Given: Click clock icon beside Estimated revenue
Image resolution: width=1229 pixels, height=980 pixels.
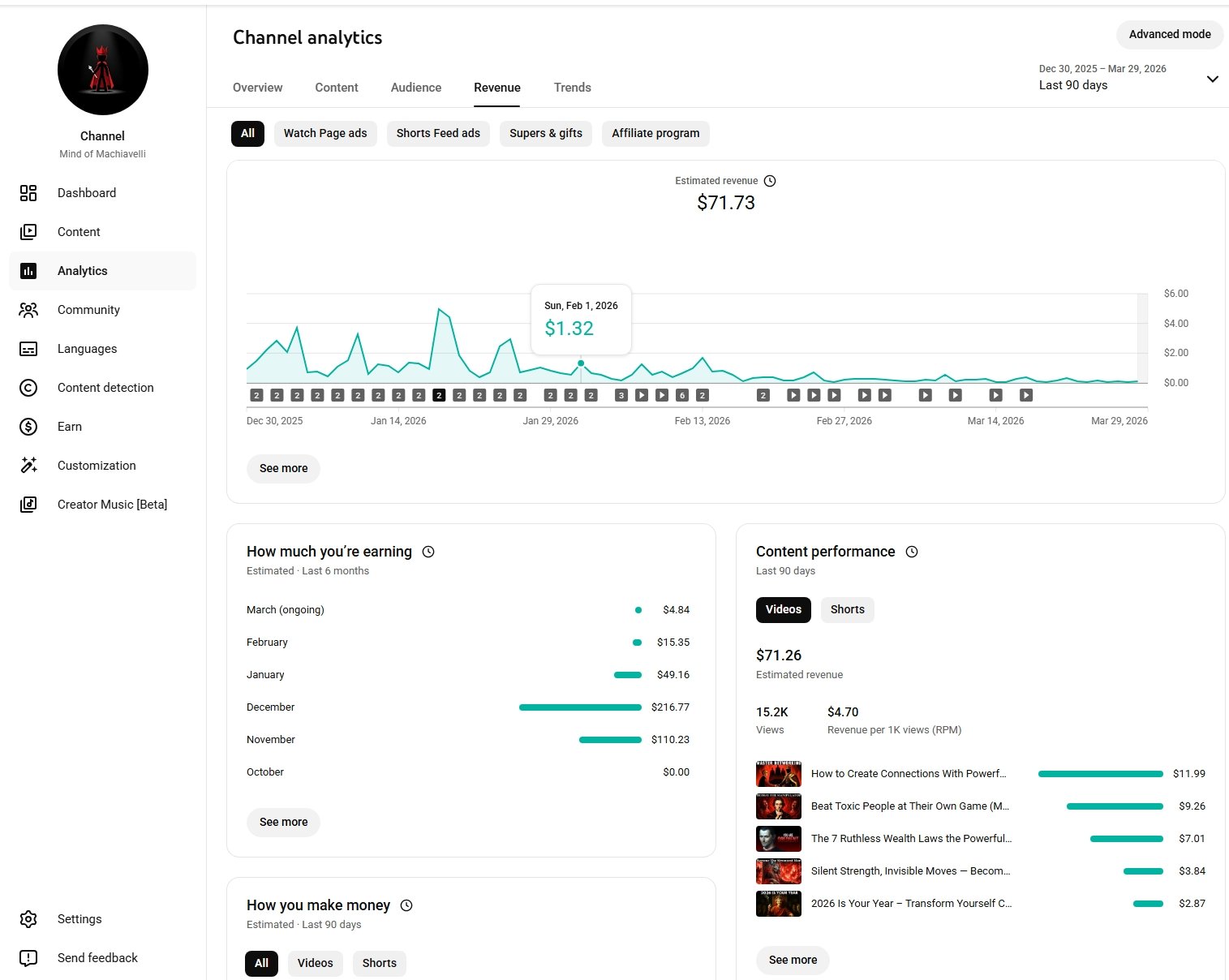Looking at the screenshot, I should pyautogui.click(x=770, y=181).
